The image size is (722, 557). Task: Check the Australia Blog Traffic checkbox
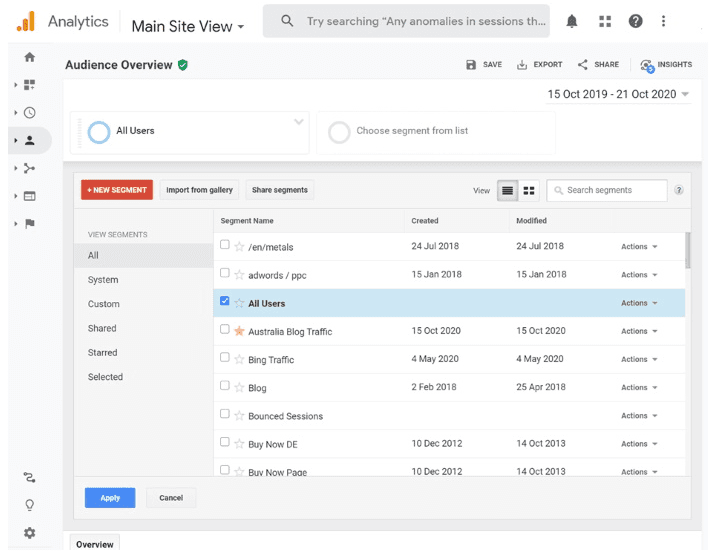(x=225, y=329)
